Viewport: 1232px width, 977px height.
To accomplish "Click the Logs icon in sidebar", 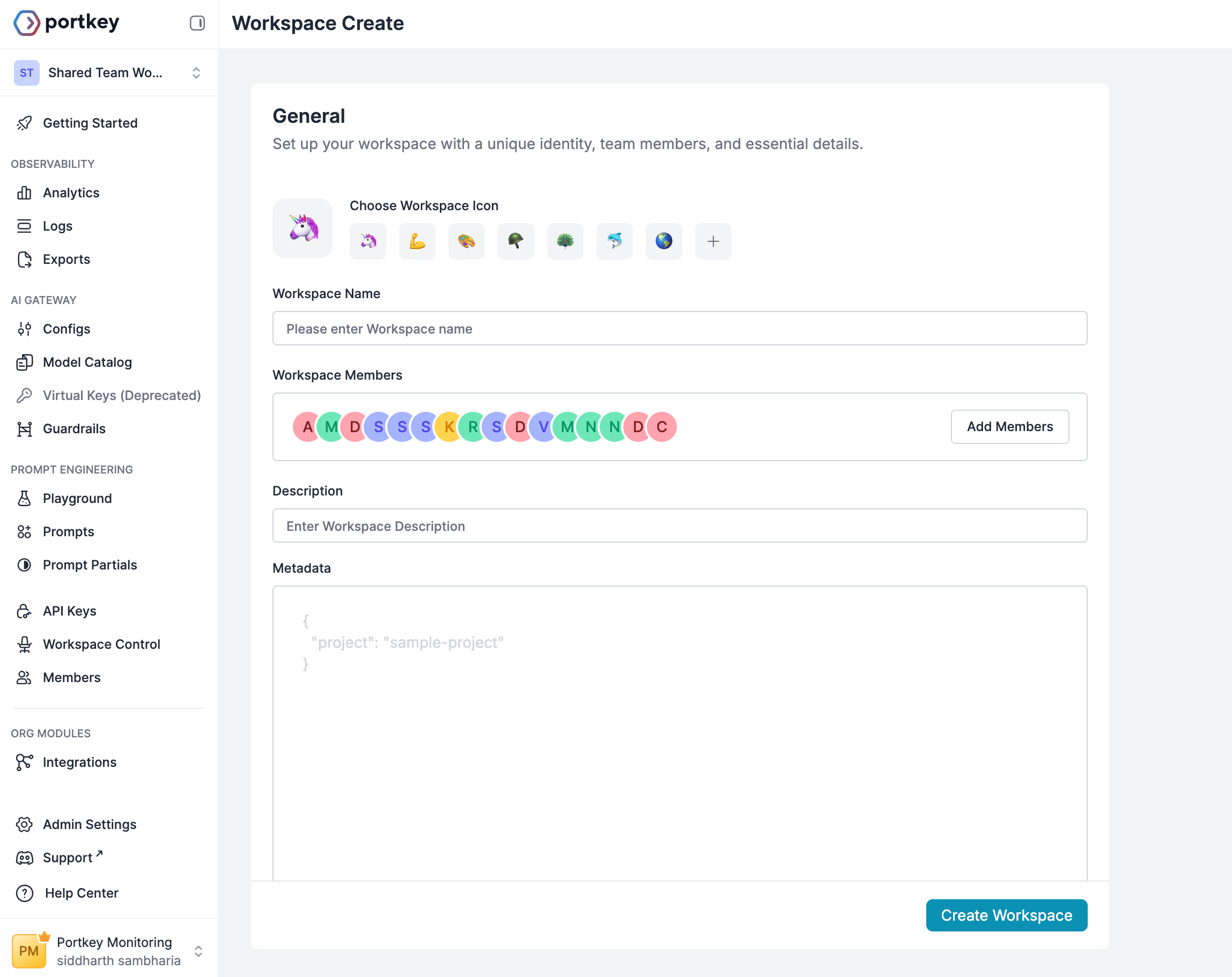I will (x=24, y=226).
